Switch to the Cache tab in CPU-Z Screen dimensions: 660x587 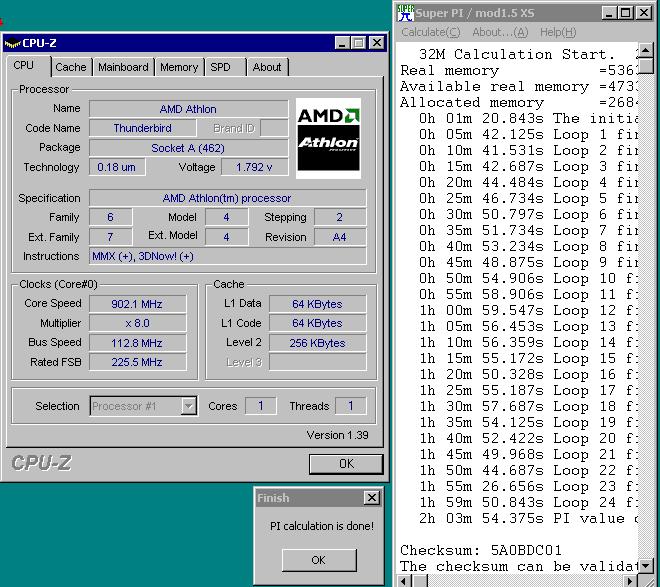tap(71, 67)
